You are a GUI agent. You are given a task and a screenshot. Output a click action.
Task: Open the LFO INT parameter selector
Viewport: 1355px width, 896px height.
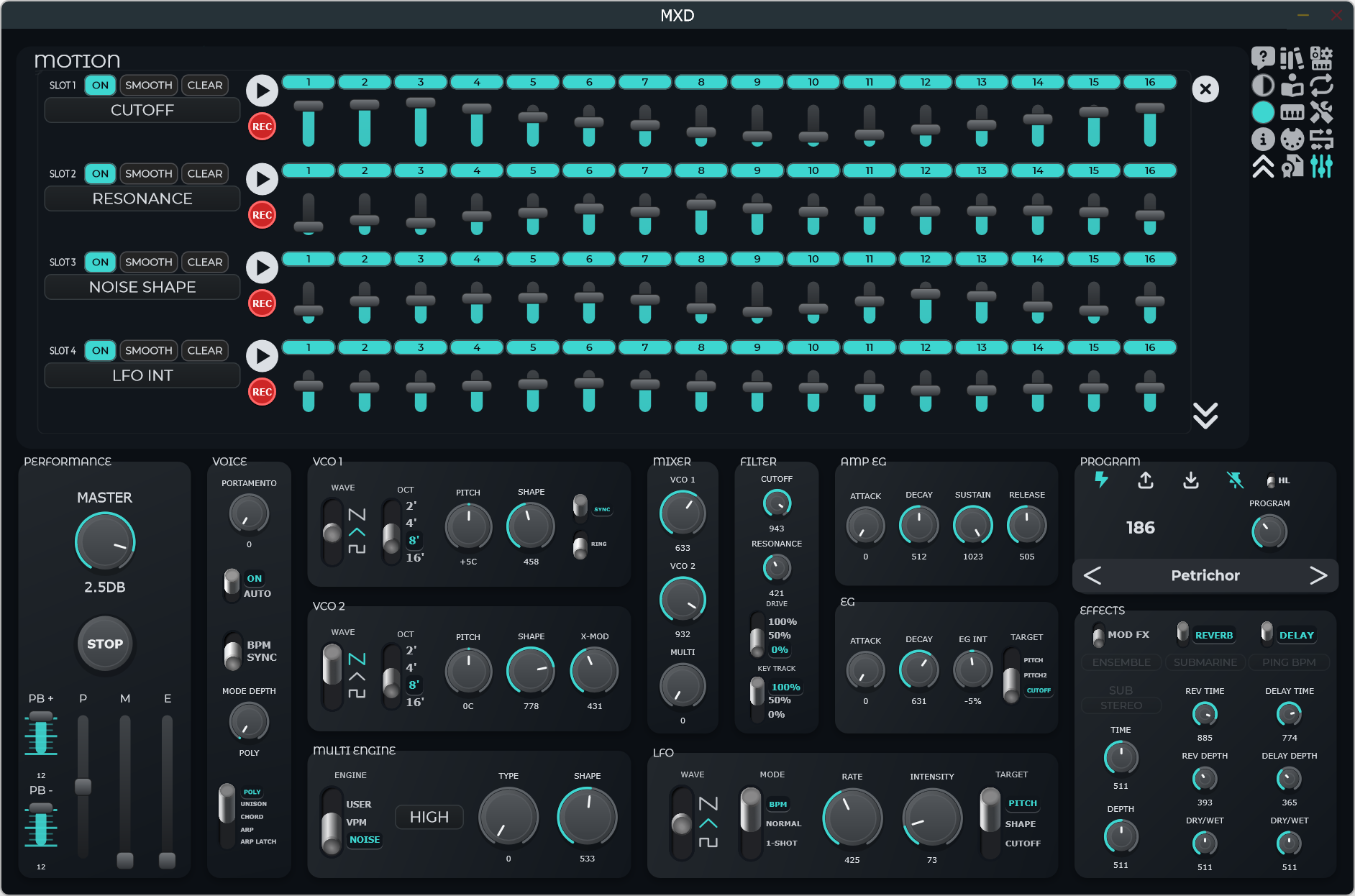coord(142,375)
